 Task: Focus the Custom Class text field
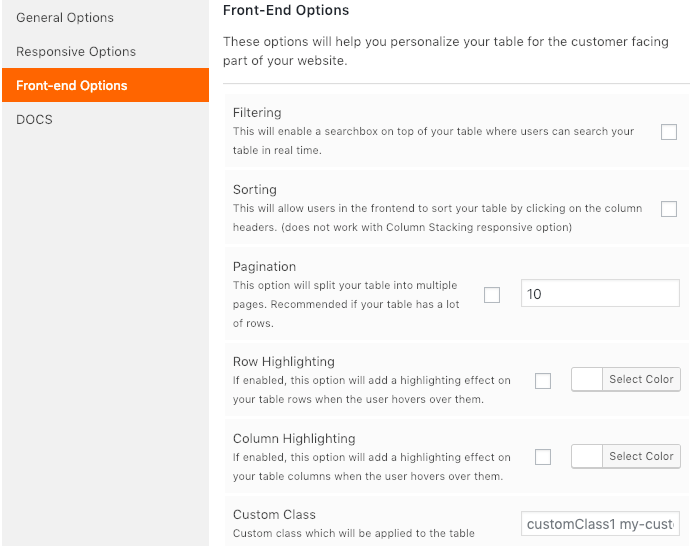pyautogui.click(x=600, y=524)
